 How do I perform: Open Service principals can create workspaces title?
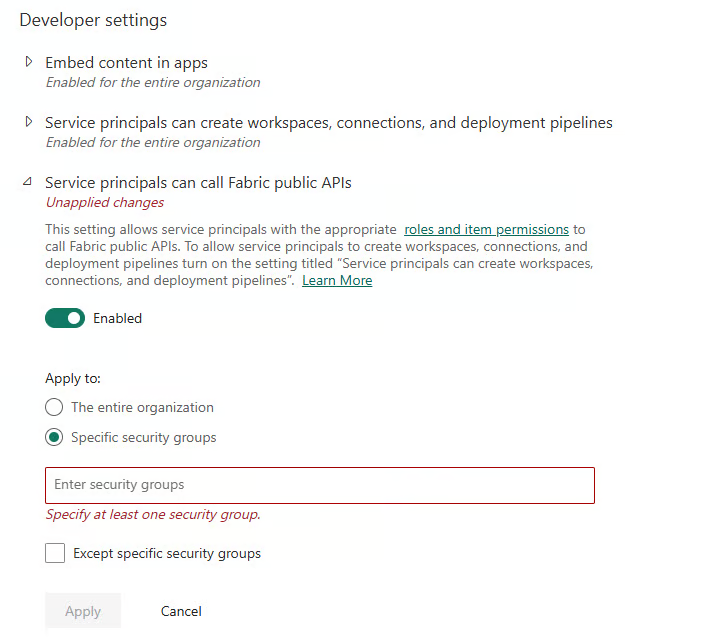(328, 123)
